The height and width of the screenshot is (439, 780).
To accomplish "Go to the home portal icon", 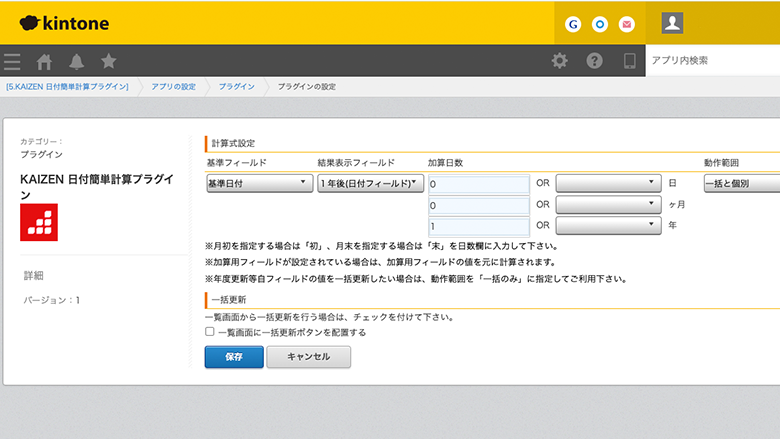I will [x=44, y=61].
